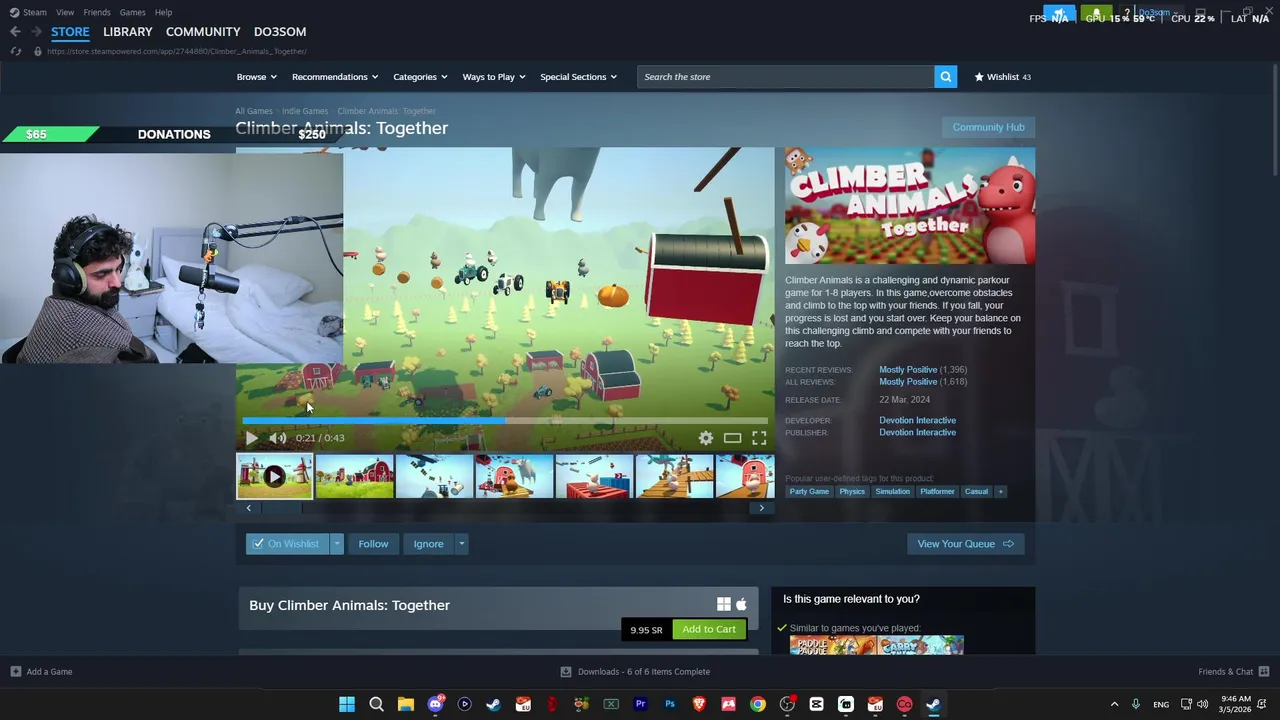This screenshot has height=720, width=1280.
Task: Open OBS Studio from taskbar
Action: point(787,704)
